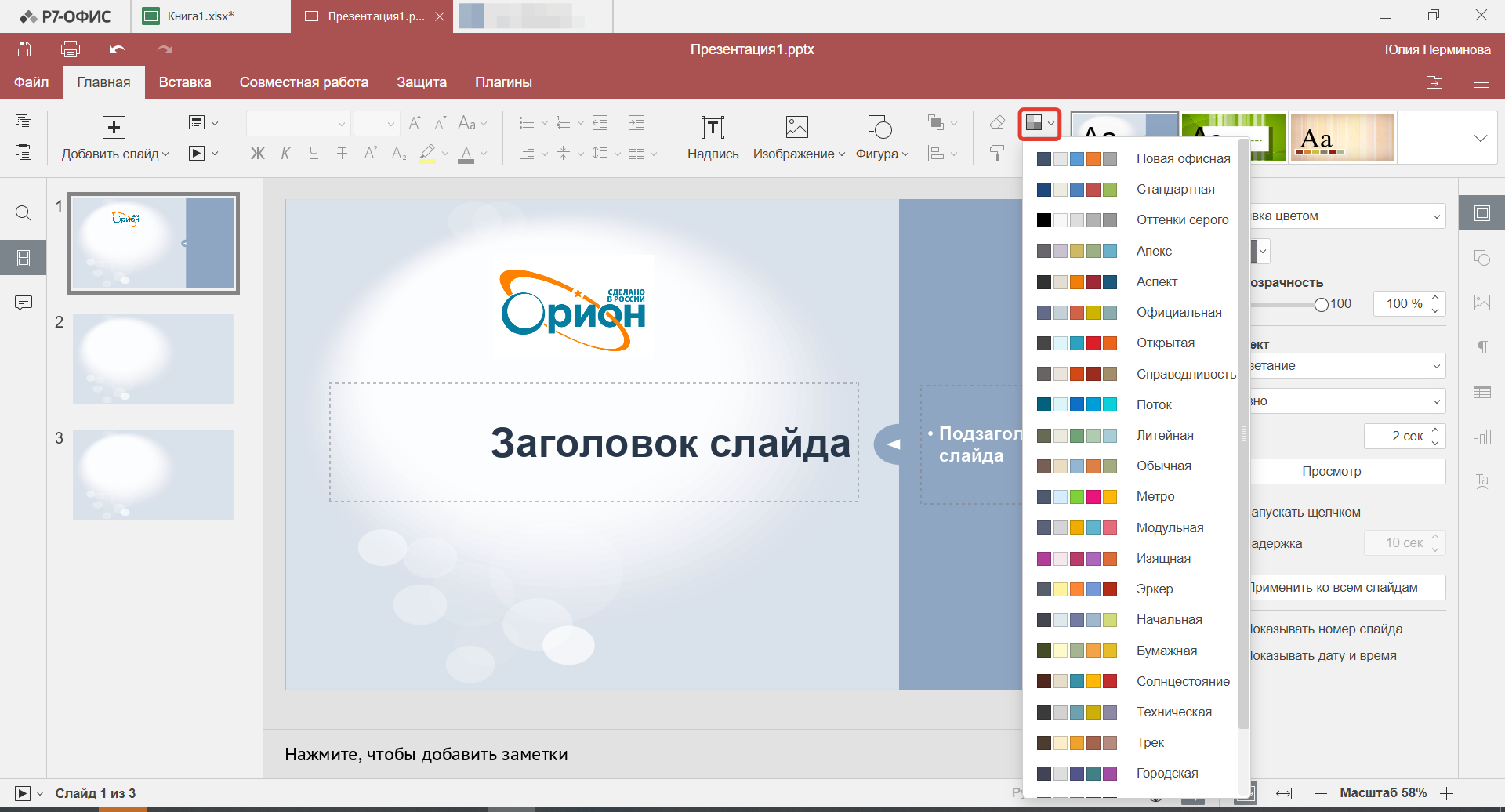Image resolution: width=1505 pixels, height=812 pixels.
Task: Select slide 2 thumbnail
Action: point(153,359)
